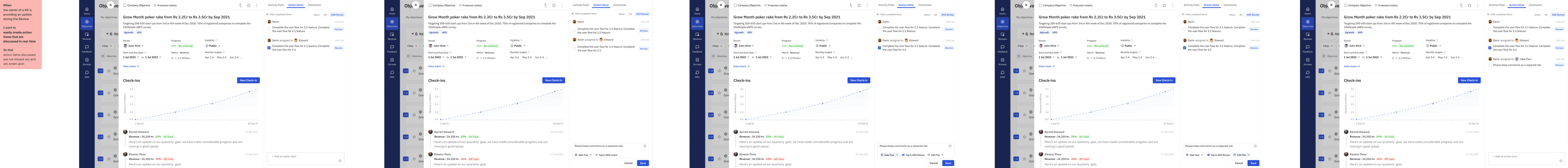The height and width of the screenshot is (168, 1568).
Task: Open the 14th Mar date dropdown in third screen
Action: tap(936, 155)
